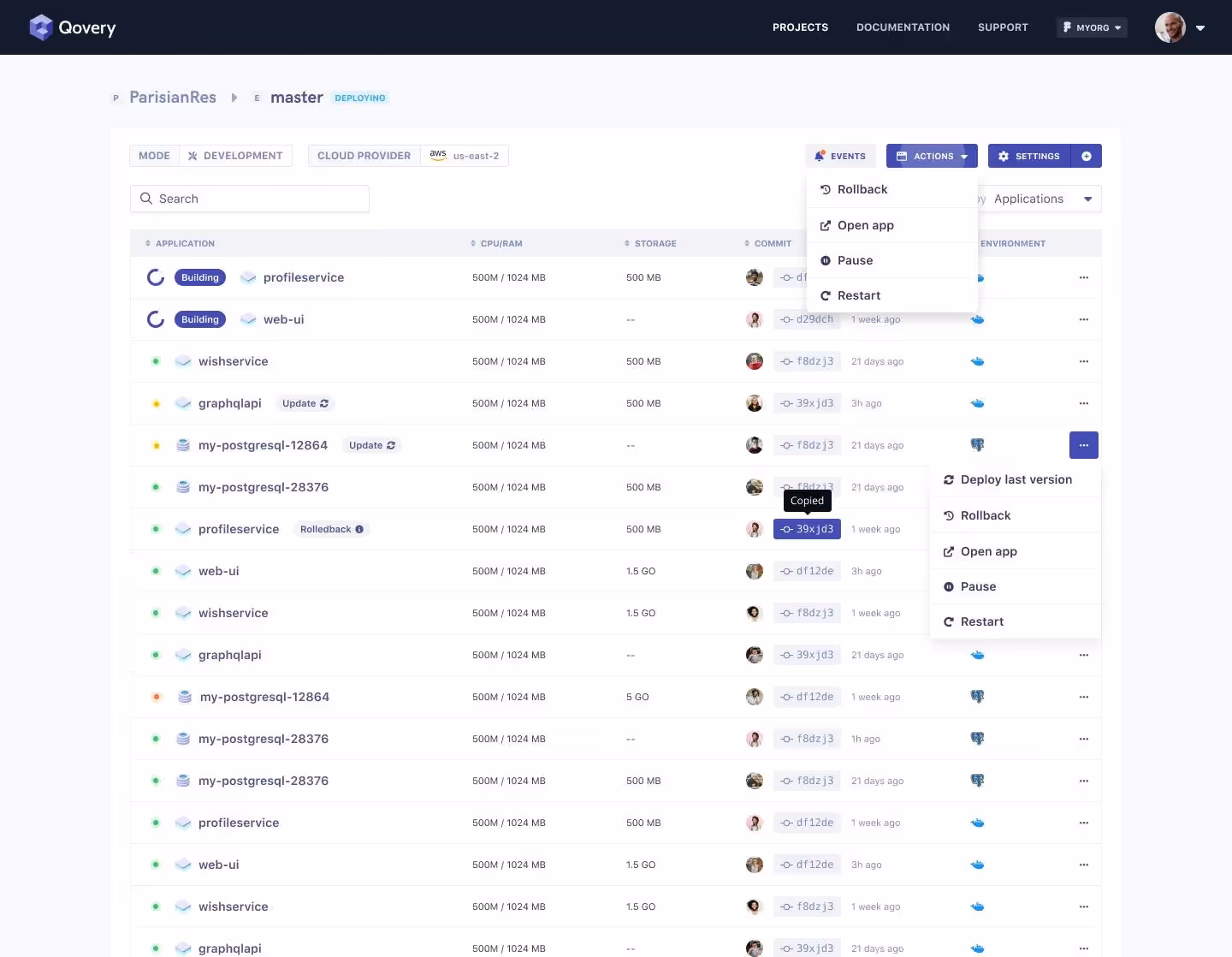Sort by the CPU/RAM column header
Image resolution: width=1232 pixels, height=957 pixels.
click(x=496, y=244)
